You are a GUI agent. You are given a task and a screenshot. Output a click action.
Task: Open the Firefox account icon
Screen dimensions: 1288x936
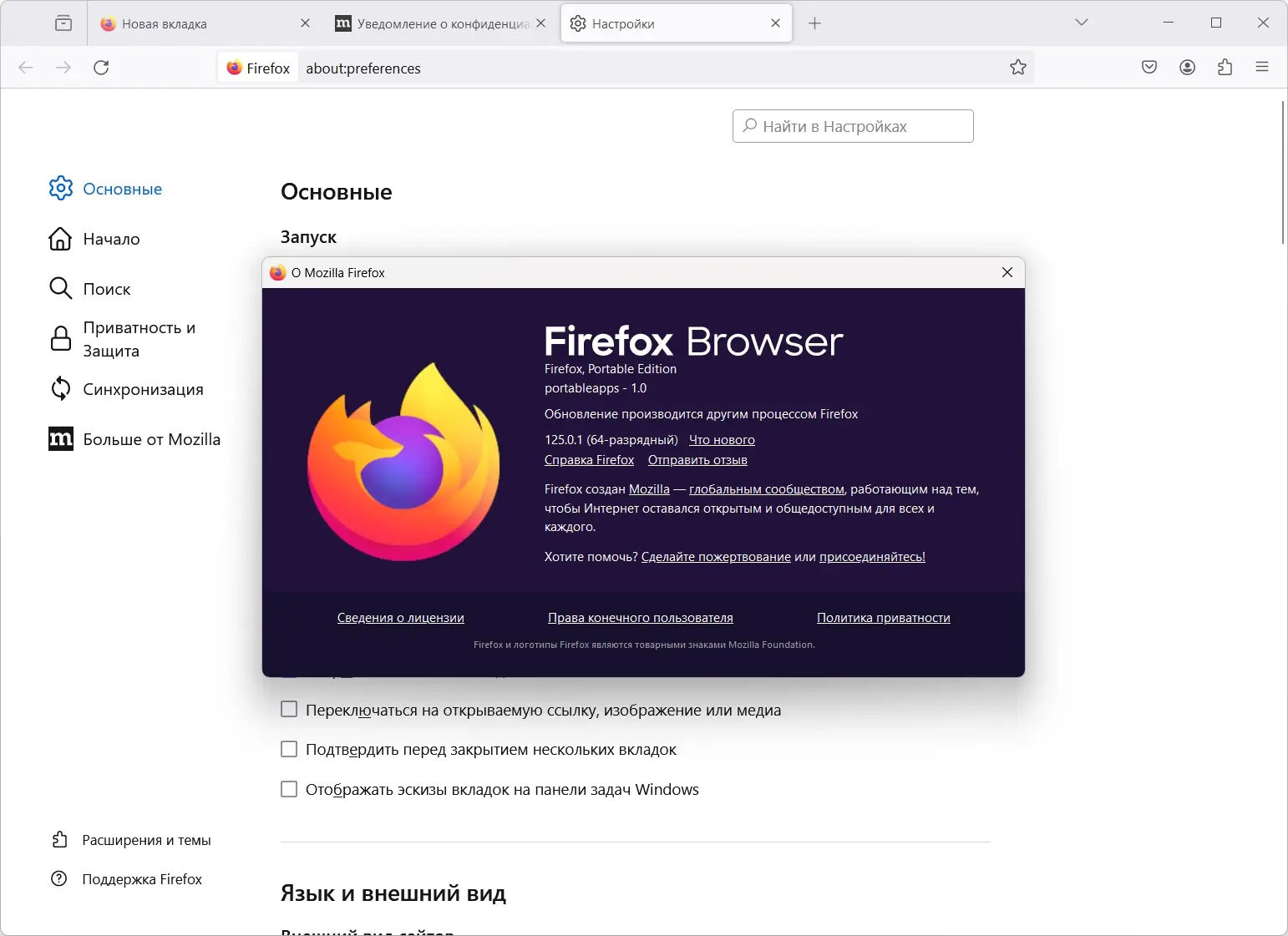point(1187,68)
